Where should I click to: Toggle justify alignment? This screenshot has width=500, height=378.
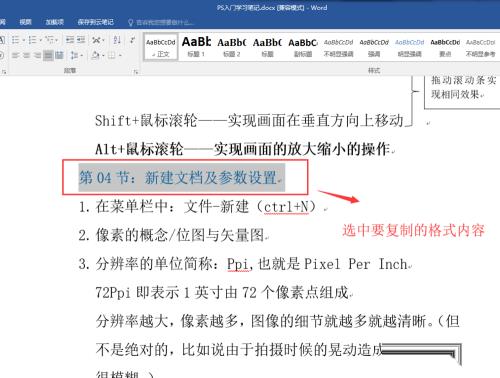click(x=48, y=55)
